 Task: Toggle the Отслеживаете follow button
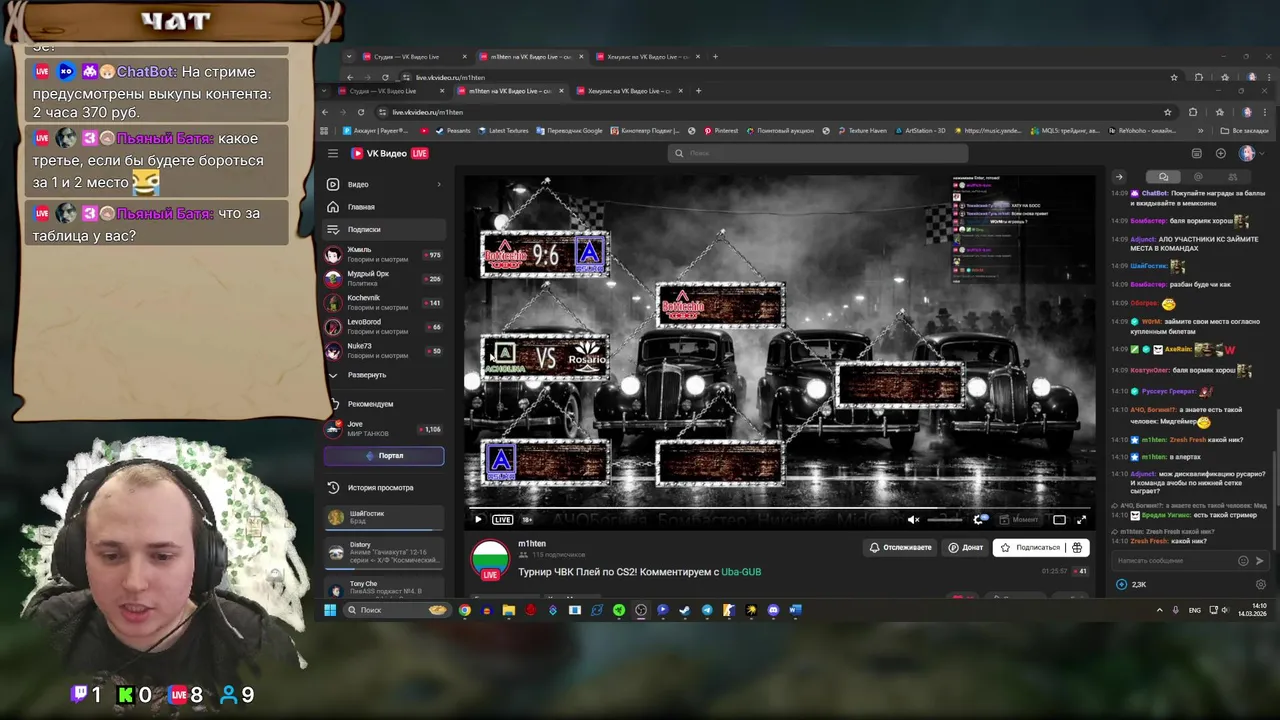tap(900, 547)
